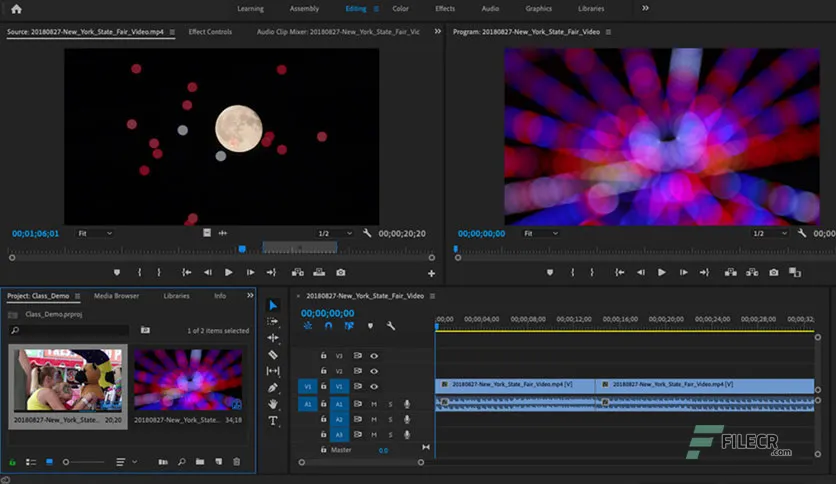Open the Media Browser tab
The width and height of the screenshot is (836, 484).
116,296
